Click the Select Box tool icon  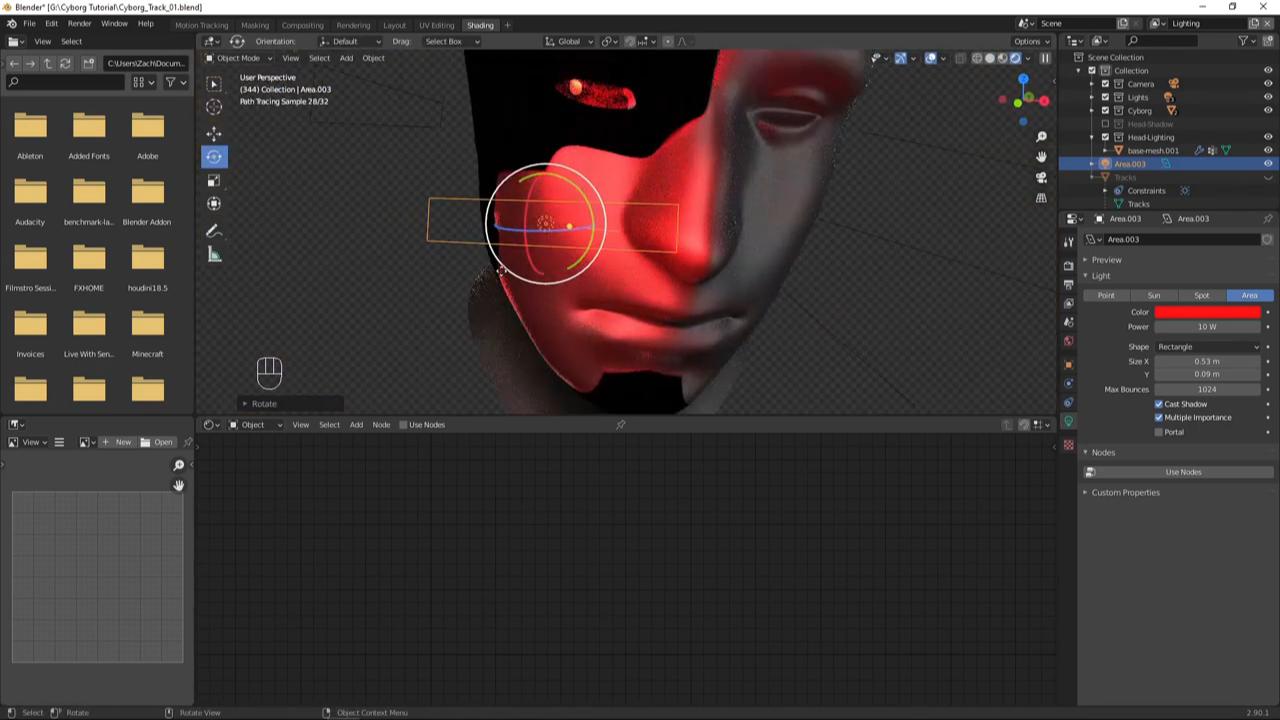(x=214, y=84)
